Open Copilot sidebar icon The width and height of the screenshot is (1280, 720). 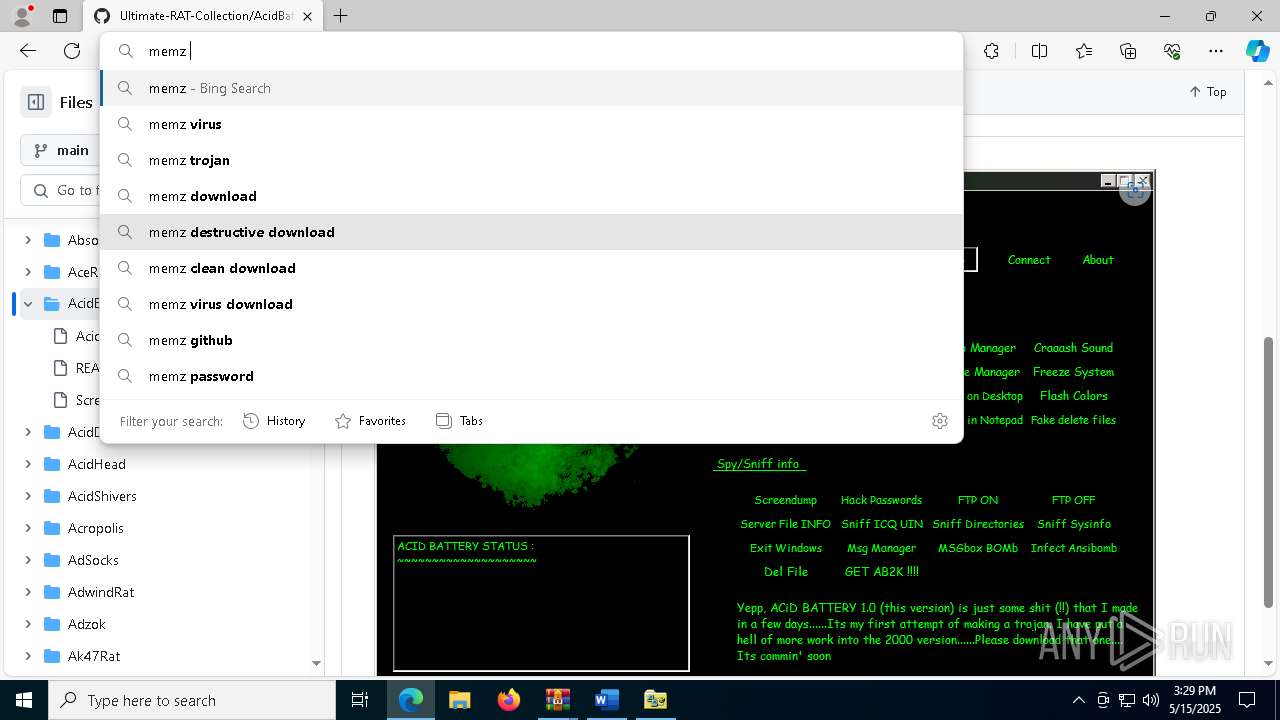(x=1257, y=51)
